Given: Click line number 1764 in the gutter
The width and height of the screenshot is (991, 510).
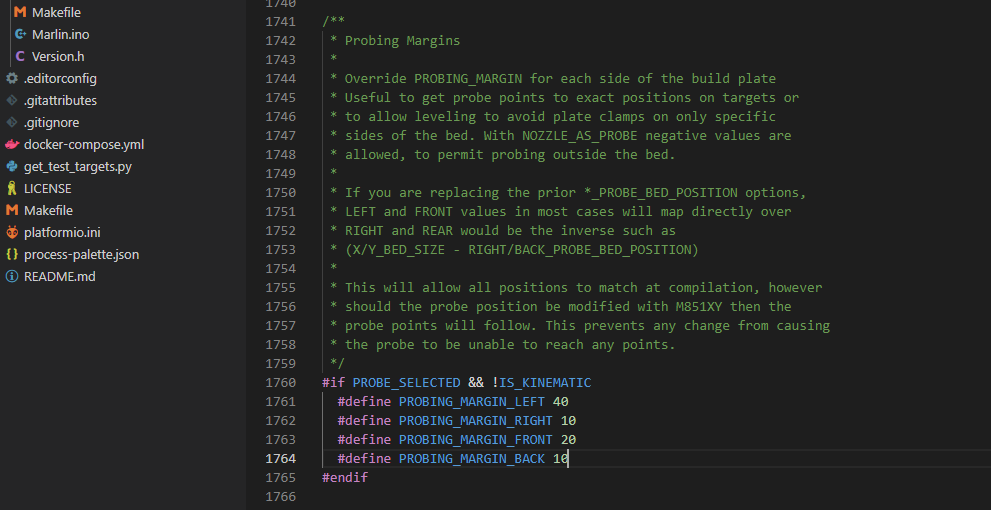Looking at the screenshot, I should pos(280,459).
